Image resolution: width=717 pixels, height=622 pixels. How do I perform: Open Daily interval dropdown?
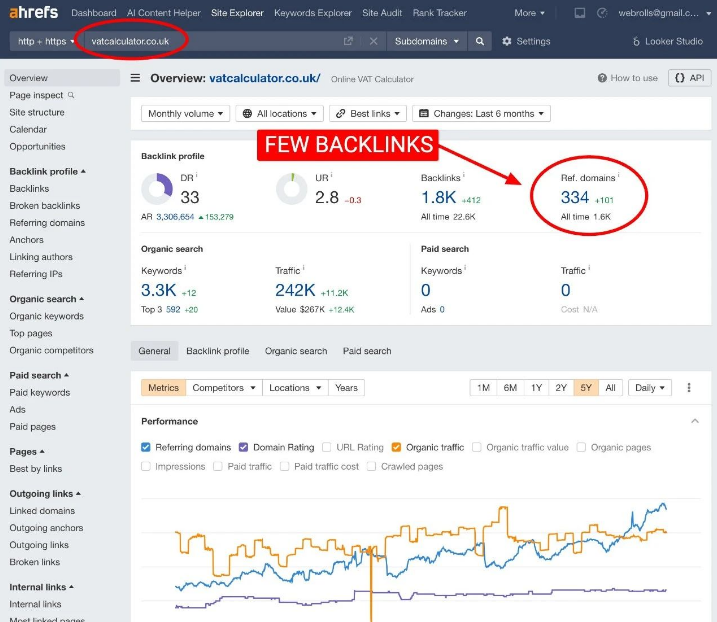point(650,388)
